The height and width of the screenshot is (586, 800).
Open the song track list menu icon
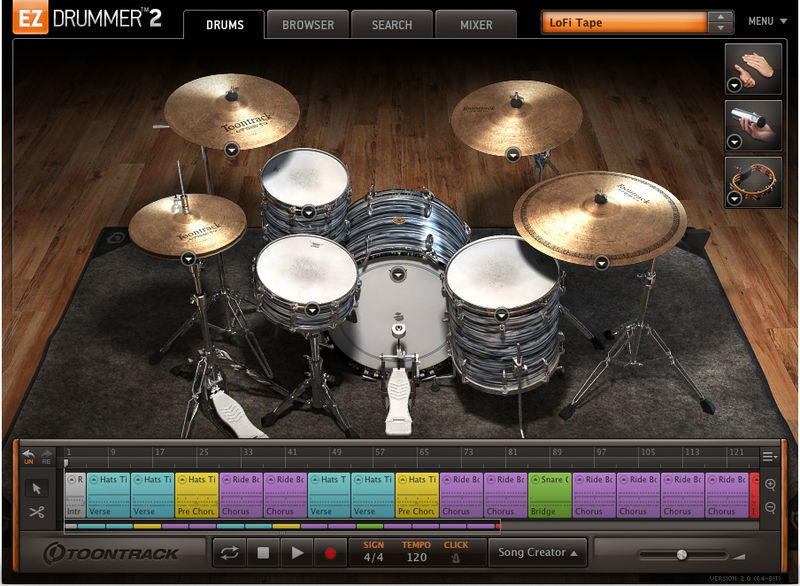pos(769,456)
